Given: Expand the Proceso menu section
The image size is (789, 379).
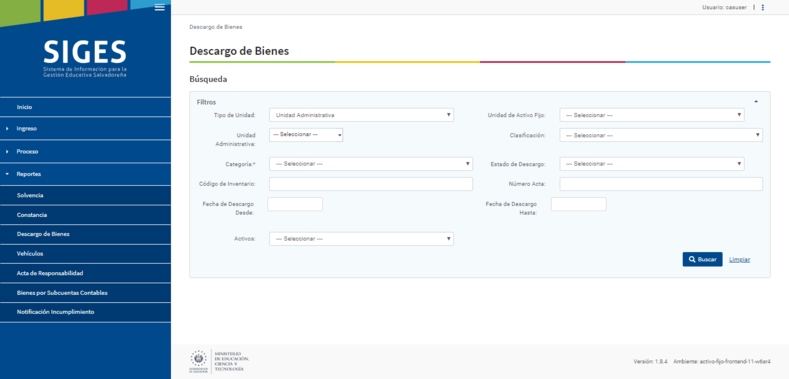Looking at the screenshot, I should click(x=85, y=151).
